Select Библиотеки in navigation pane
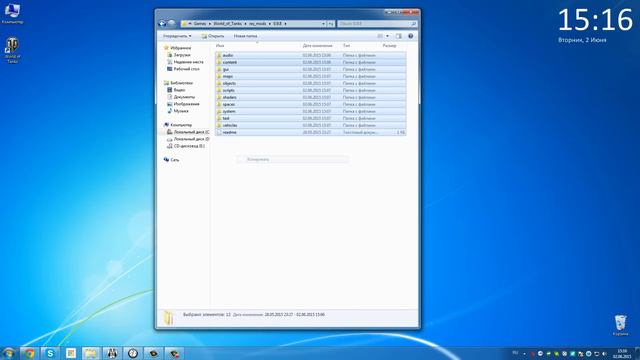Viewport: 640px width, 360px height. 178,83
